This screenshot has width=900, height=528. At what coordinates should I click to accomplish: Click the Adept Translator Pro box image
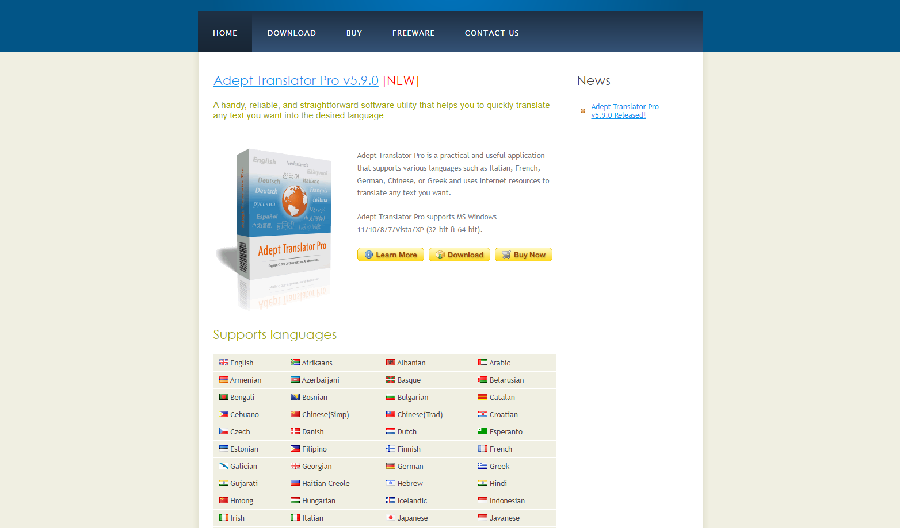click(x=275, y=220)
